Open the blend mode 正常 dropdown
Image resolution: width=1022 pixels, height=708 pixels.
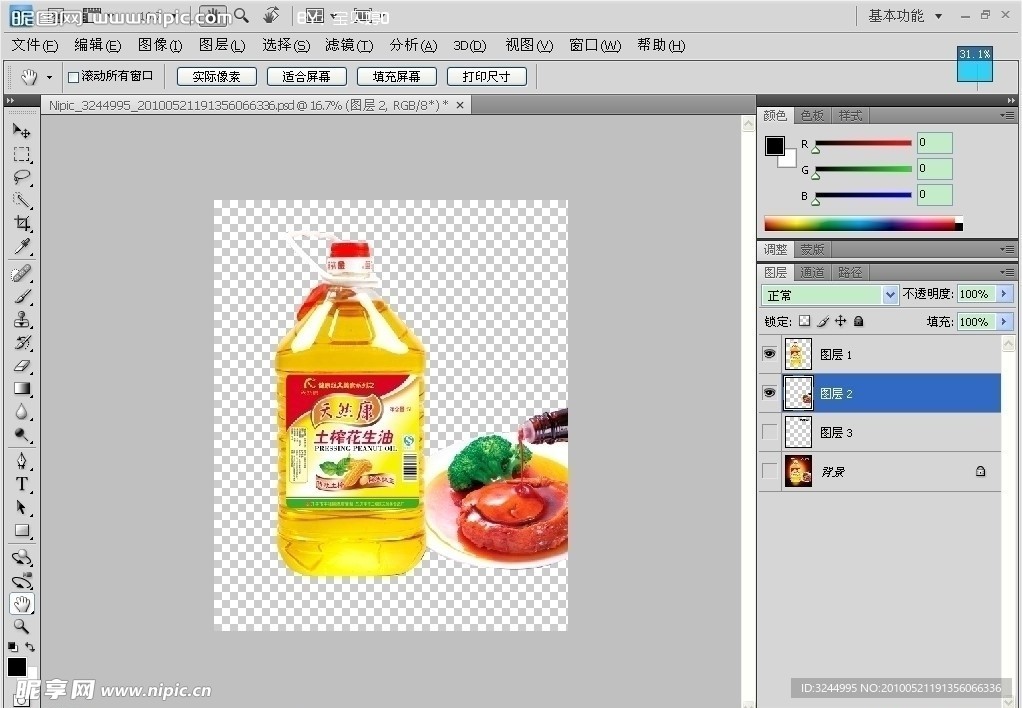point(890,295)
